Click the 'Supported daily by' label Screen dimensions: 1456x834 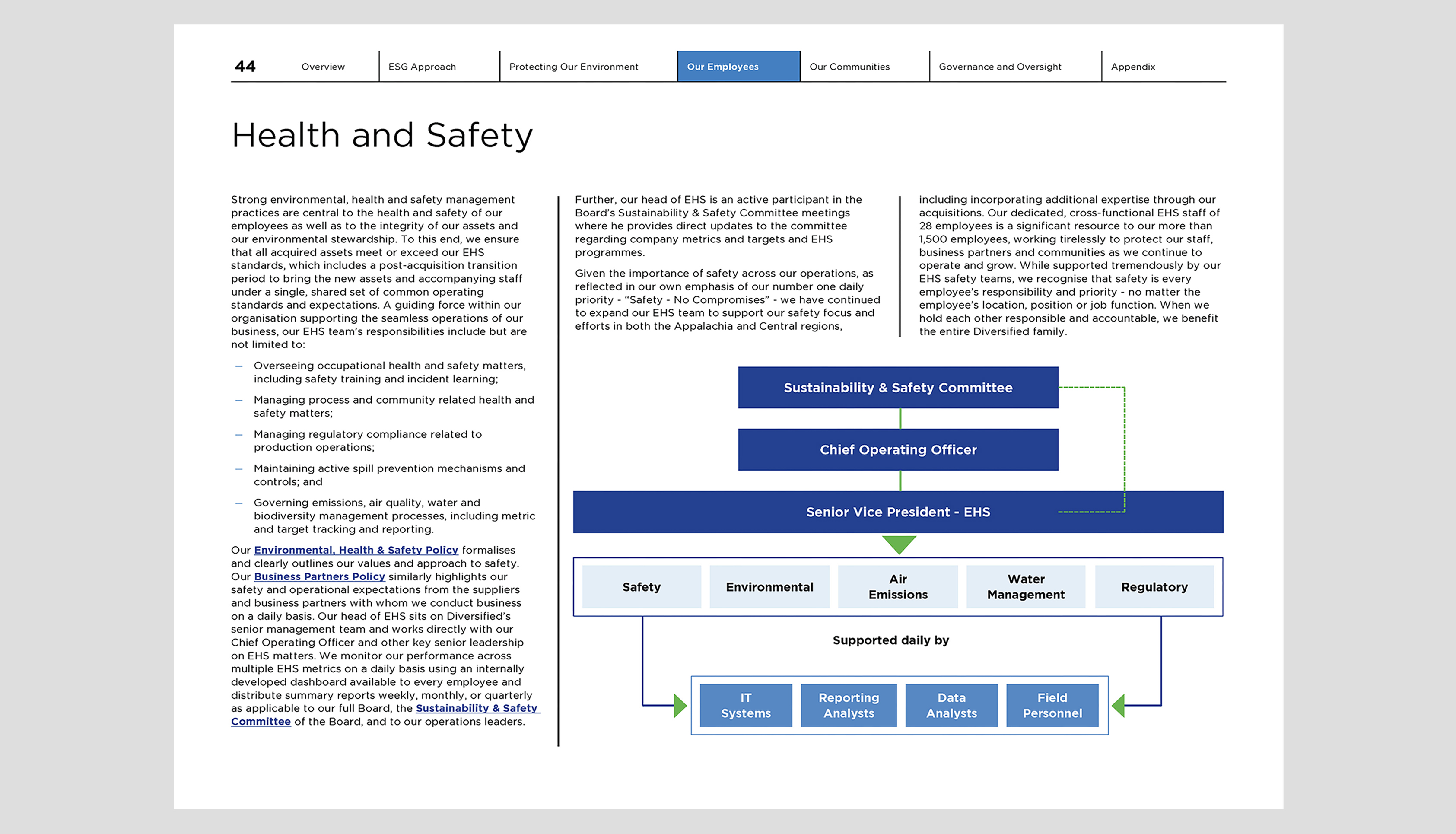pos(891,640)
